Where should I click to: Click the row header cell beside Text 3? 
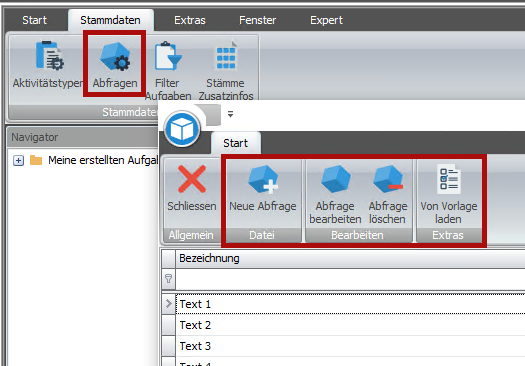pos(168,346)
